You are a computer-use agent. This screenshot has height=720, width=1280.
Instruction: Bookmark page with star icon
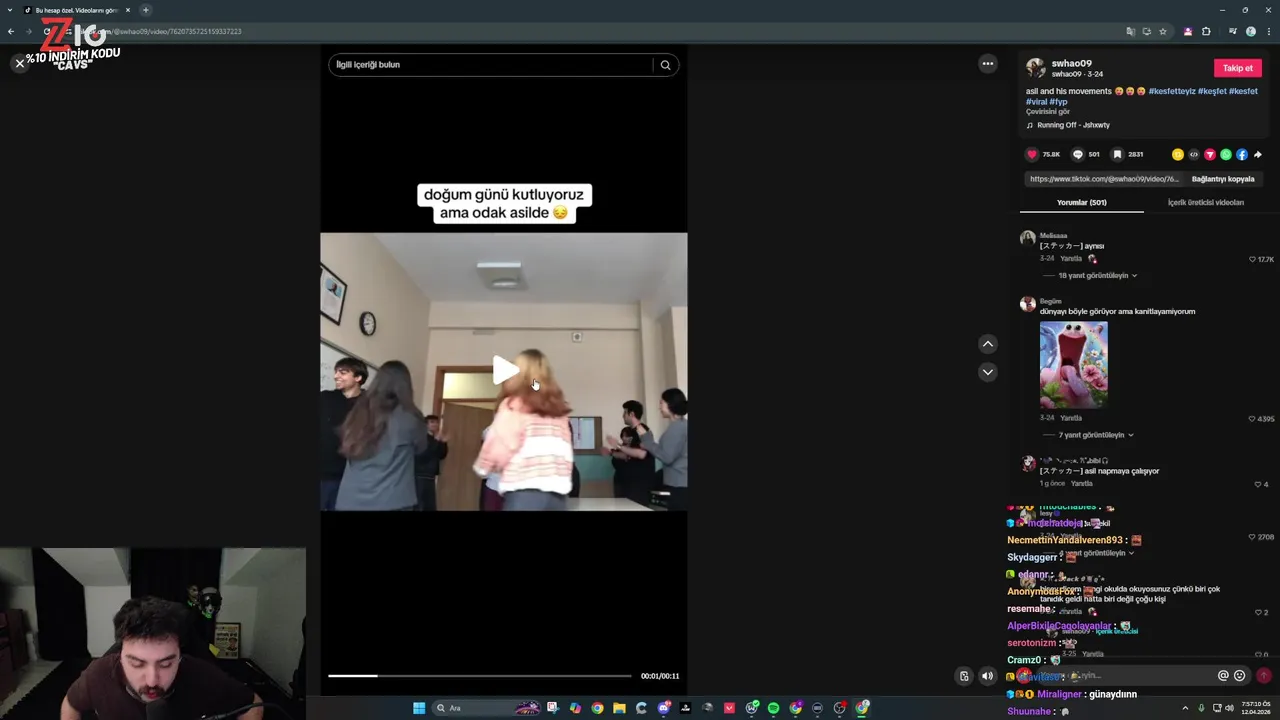(1163, 31)
